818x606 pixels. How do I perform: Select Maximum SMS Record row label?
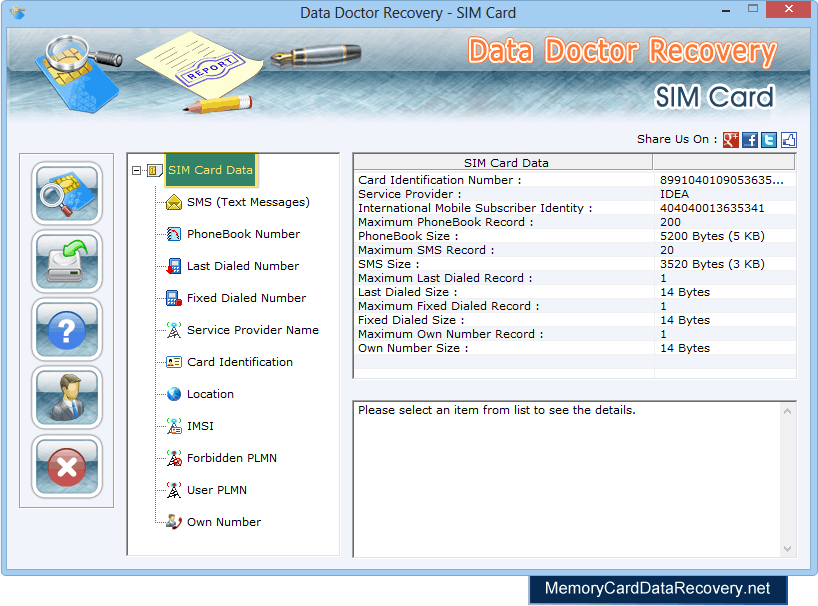pyautogui.click(x=426, y=250)
